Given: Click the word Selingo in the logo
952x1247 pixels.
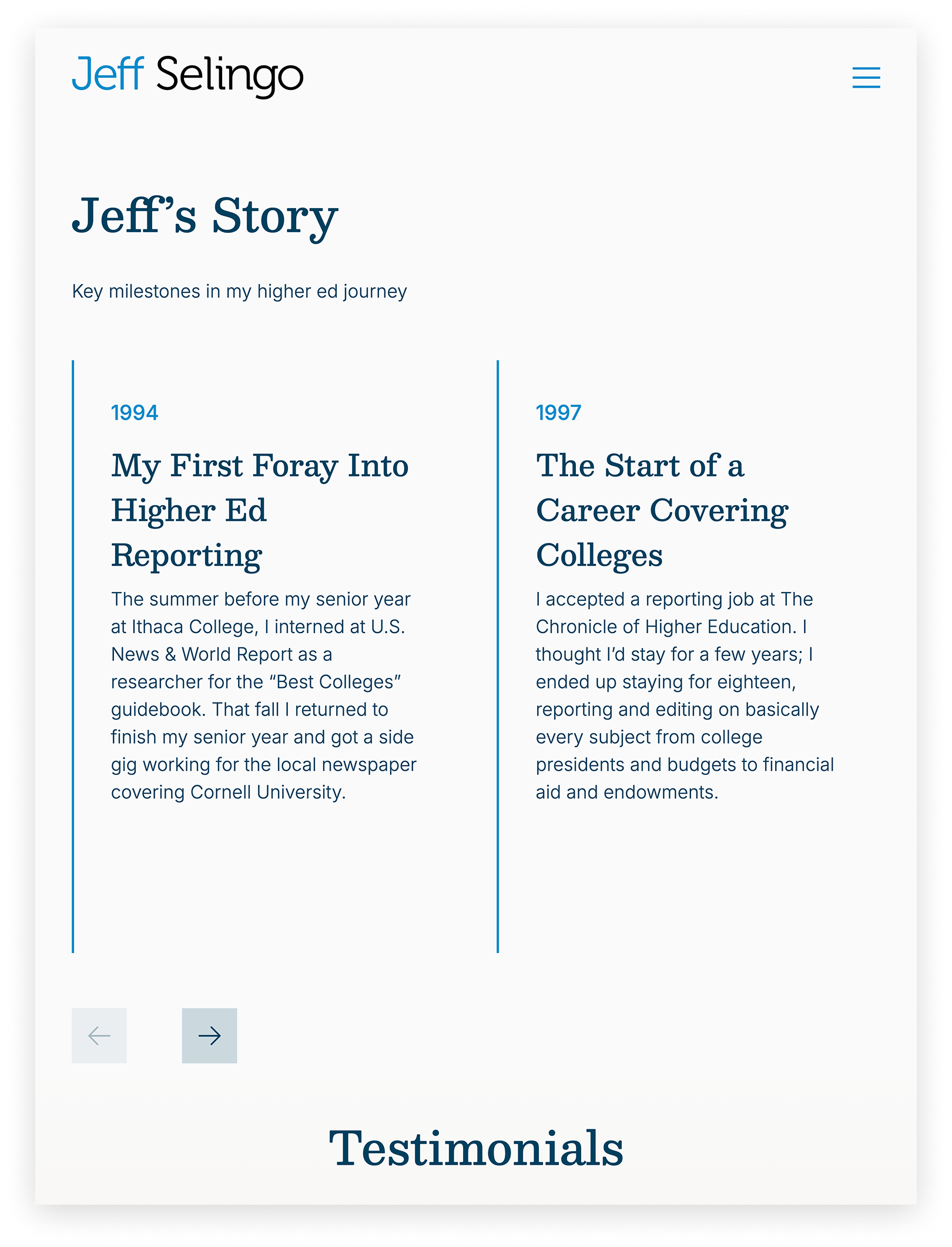Looking at the screenshot, I should click(x=230, y=76).
